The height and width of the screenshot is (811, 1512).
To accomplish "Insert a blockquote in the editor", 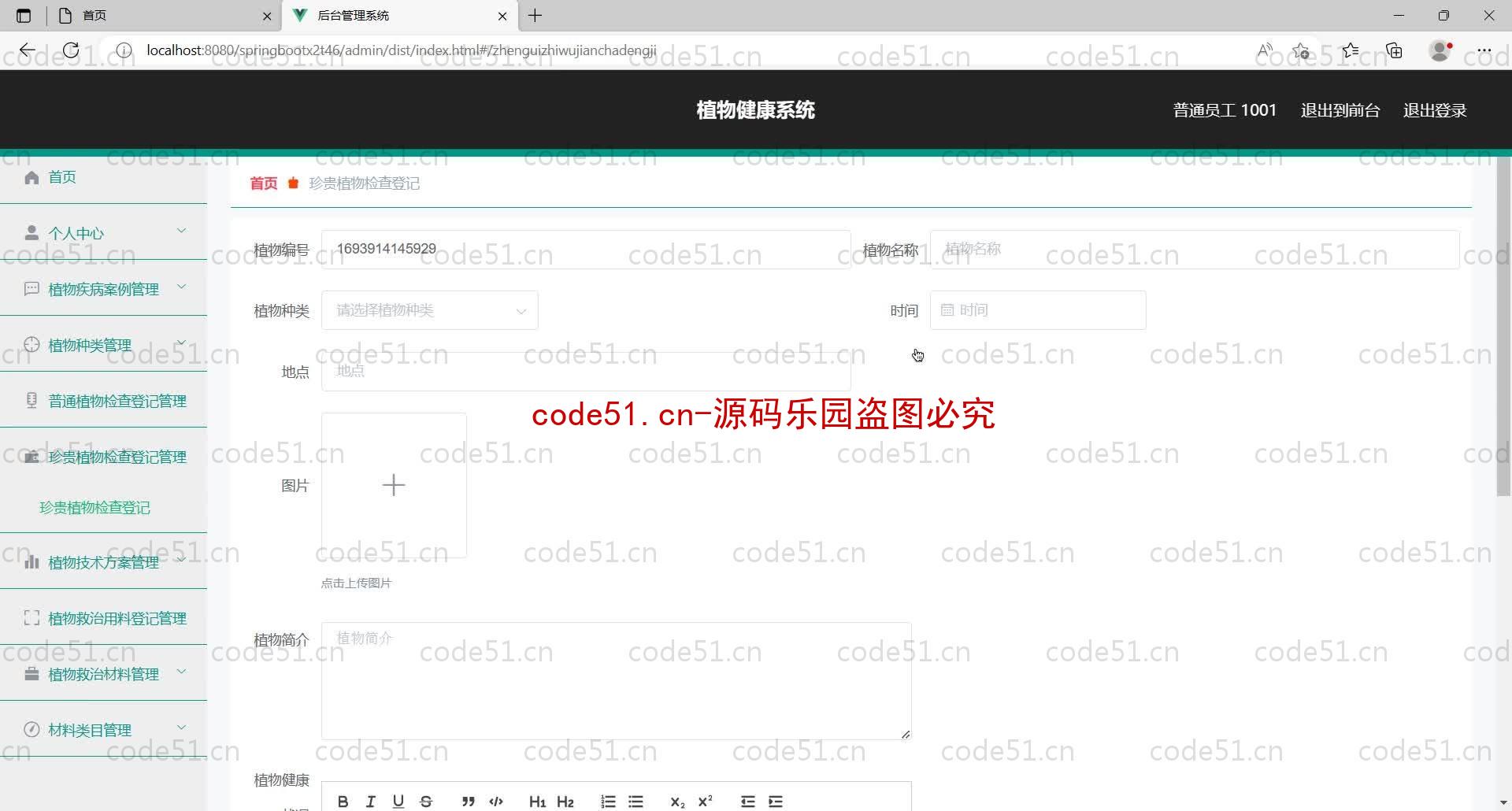I will click(x=469, y=802).
